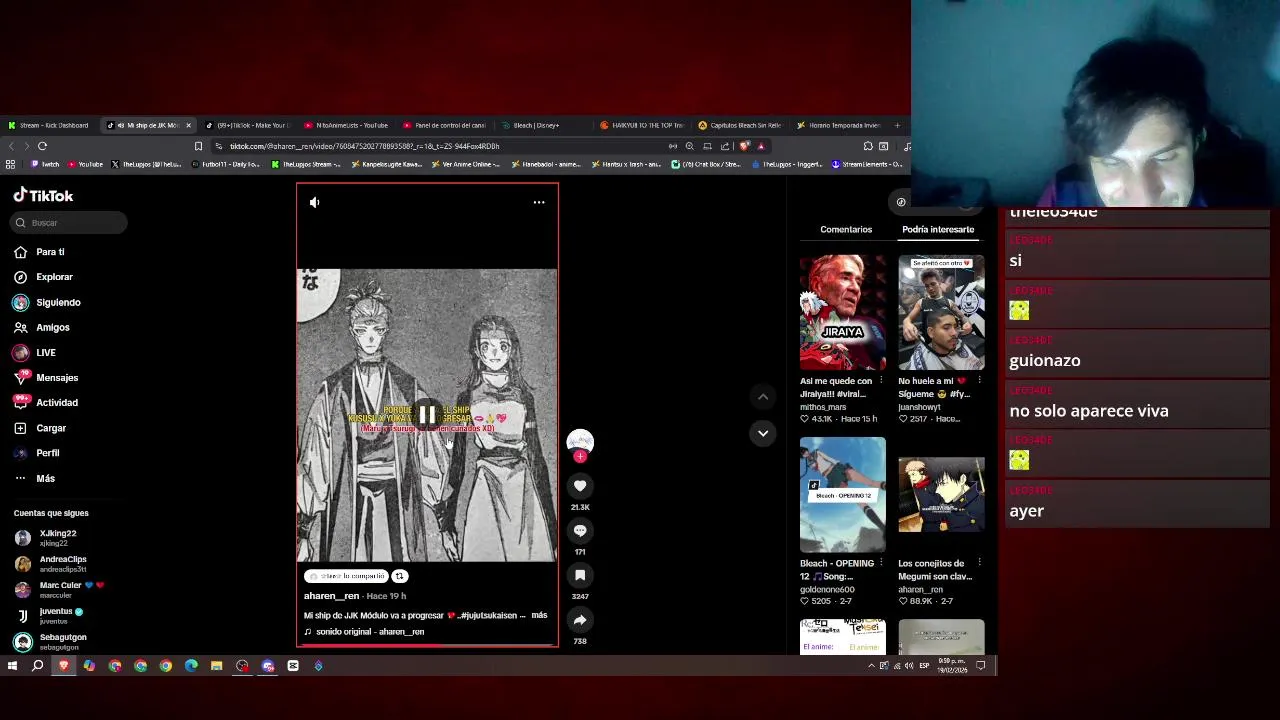Open the Twitch bookmark
1280x720 pixels.
45,164
